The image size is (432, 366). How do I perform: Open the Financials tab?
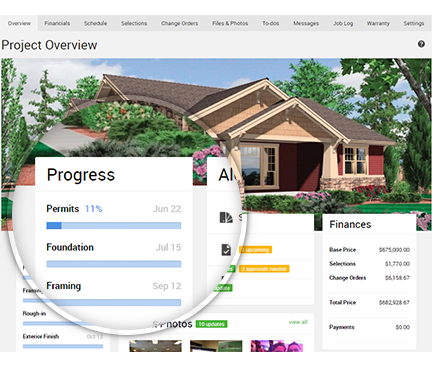[x=57, y=23]
